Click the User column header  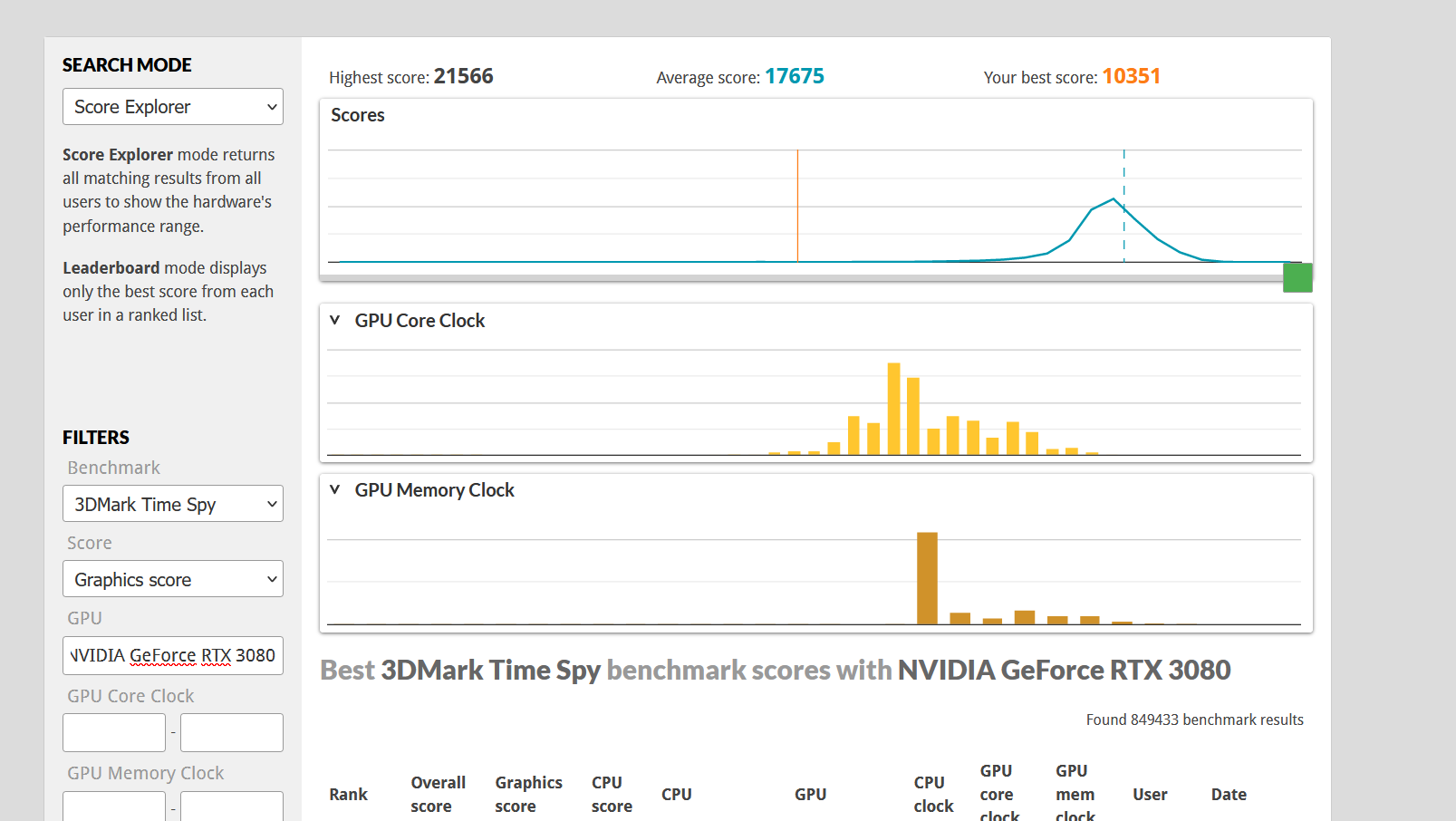(1150, 794)
